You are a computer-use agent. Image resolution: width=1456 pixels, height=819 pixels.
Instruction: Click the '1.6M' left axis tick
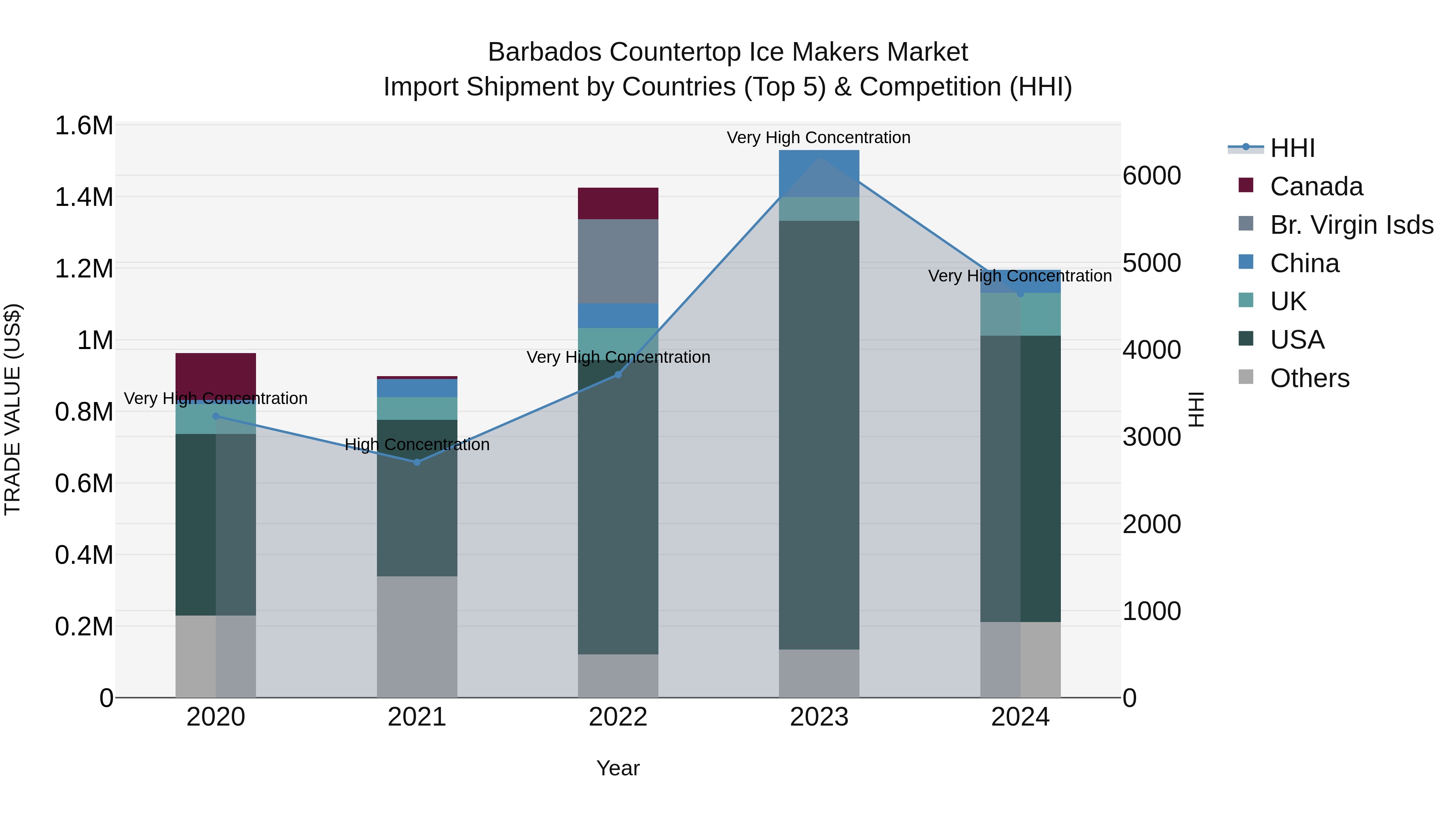coord(84,125)
